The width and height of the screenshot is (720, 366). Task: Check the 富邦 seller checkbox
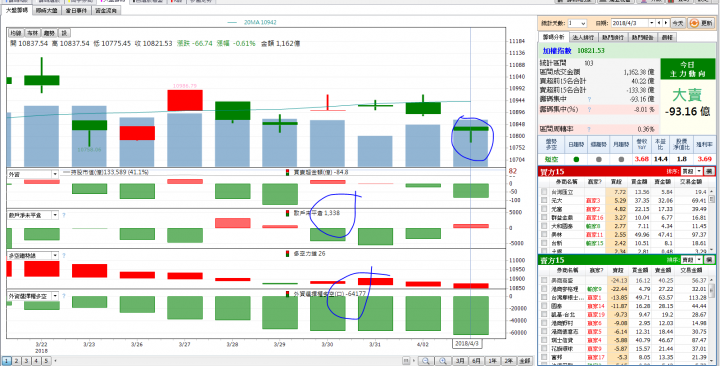click(545, 357)
